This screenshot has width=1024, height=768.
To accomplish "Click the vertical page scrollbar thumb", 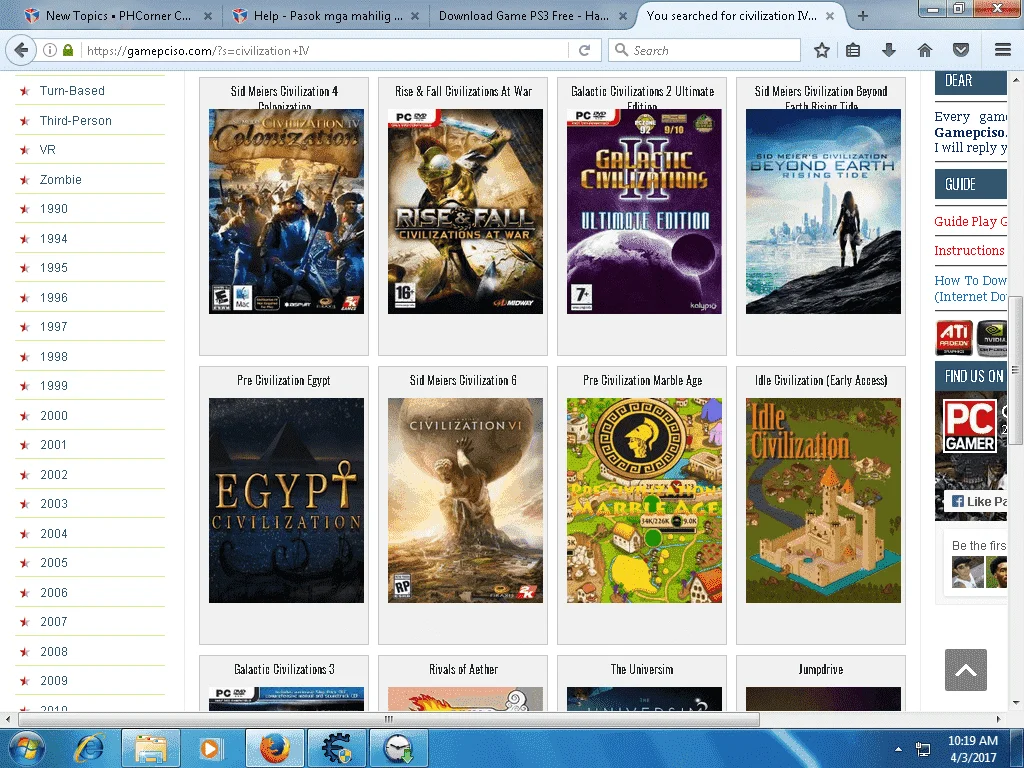I will tap(1015, 369).
